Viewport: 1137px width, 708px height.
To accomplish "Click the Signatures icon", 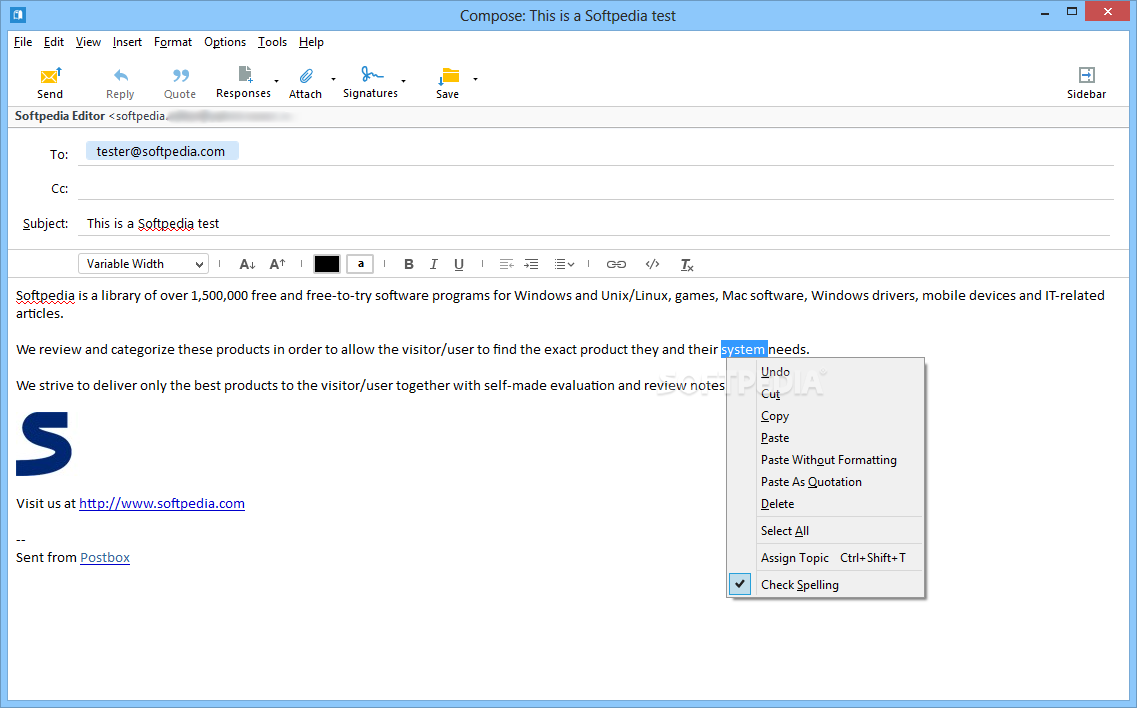I will pyautogui.click(x=372, y=74).
